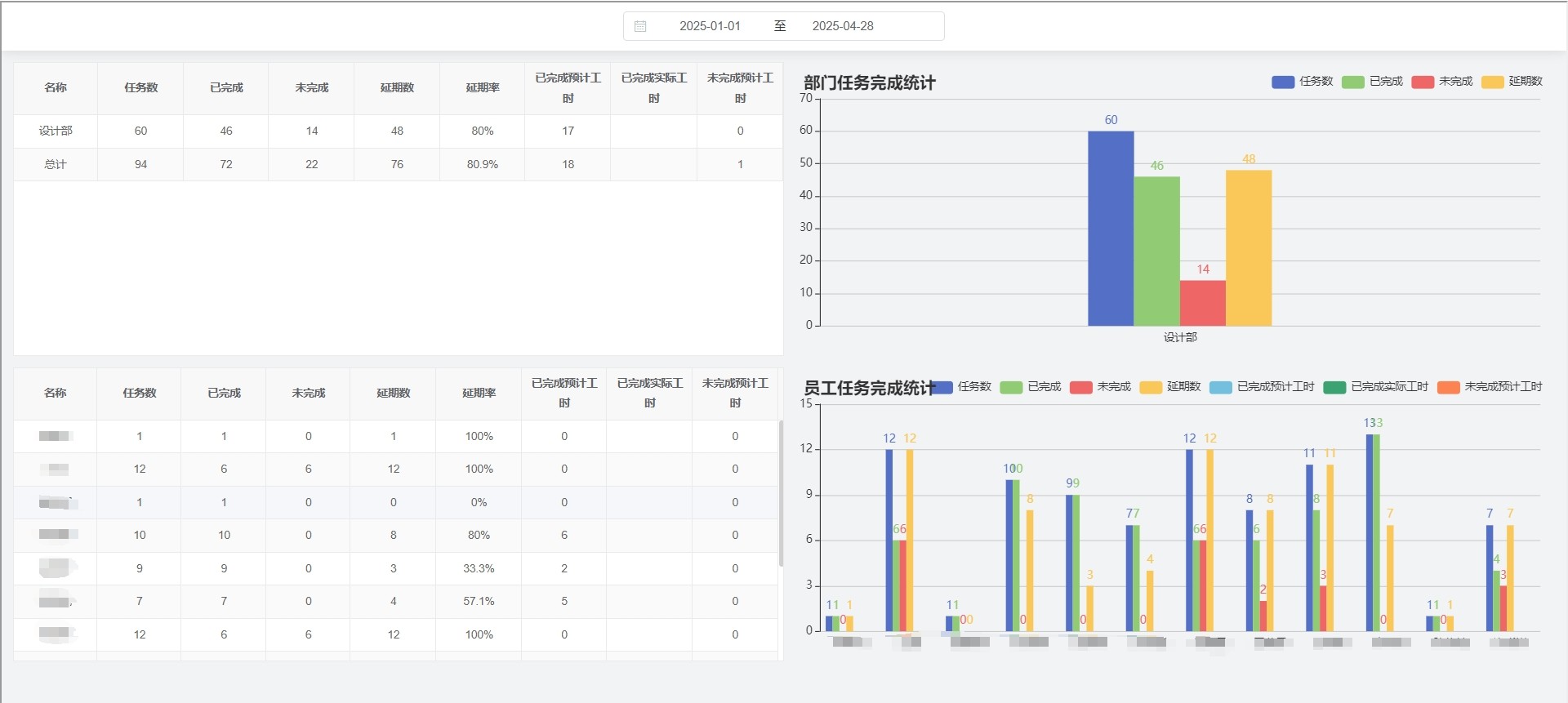
Task: Toggle 已完成预计工时 legend in employee chart
Action: [x=1262, y=387]
